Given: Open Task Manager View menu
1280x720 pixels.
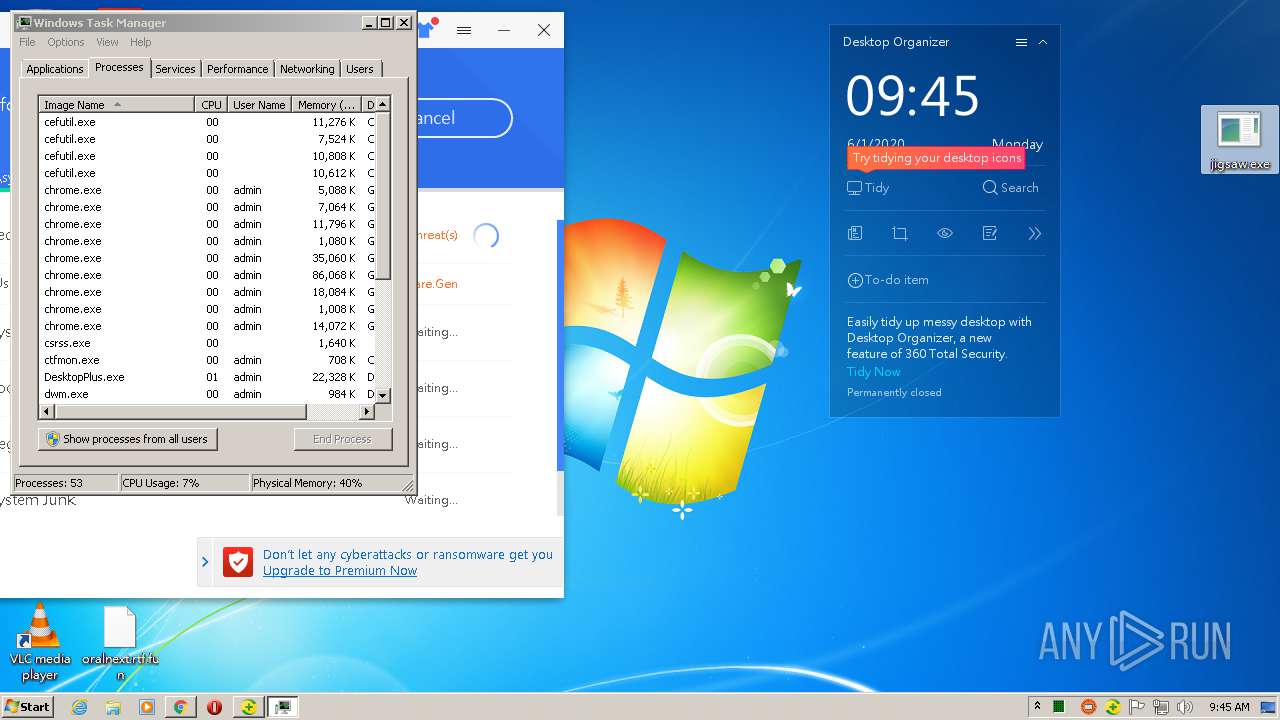Looking at the screenshot, I should (x=107, y=42).
